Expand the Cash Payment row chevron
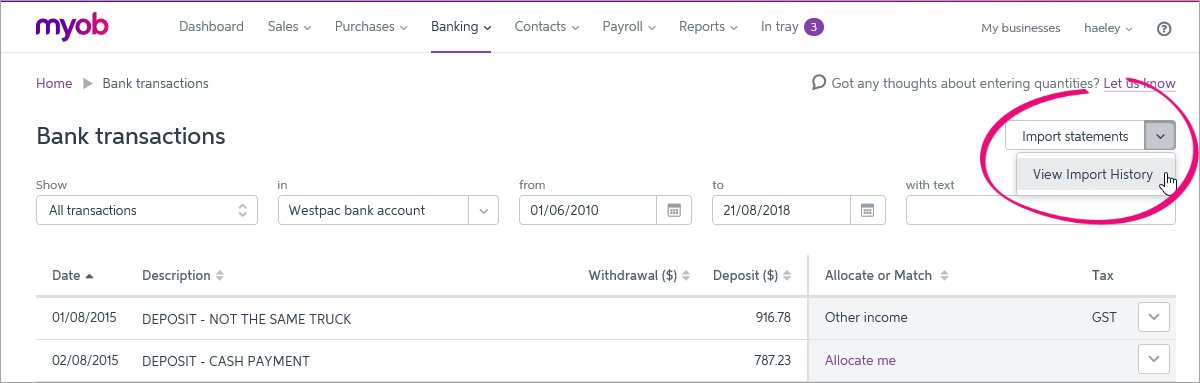The width and height of the screenshot is (1200, 383). (1154, 360)
